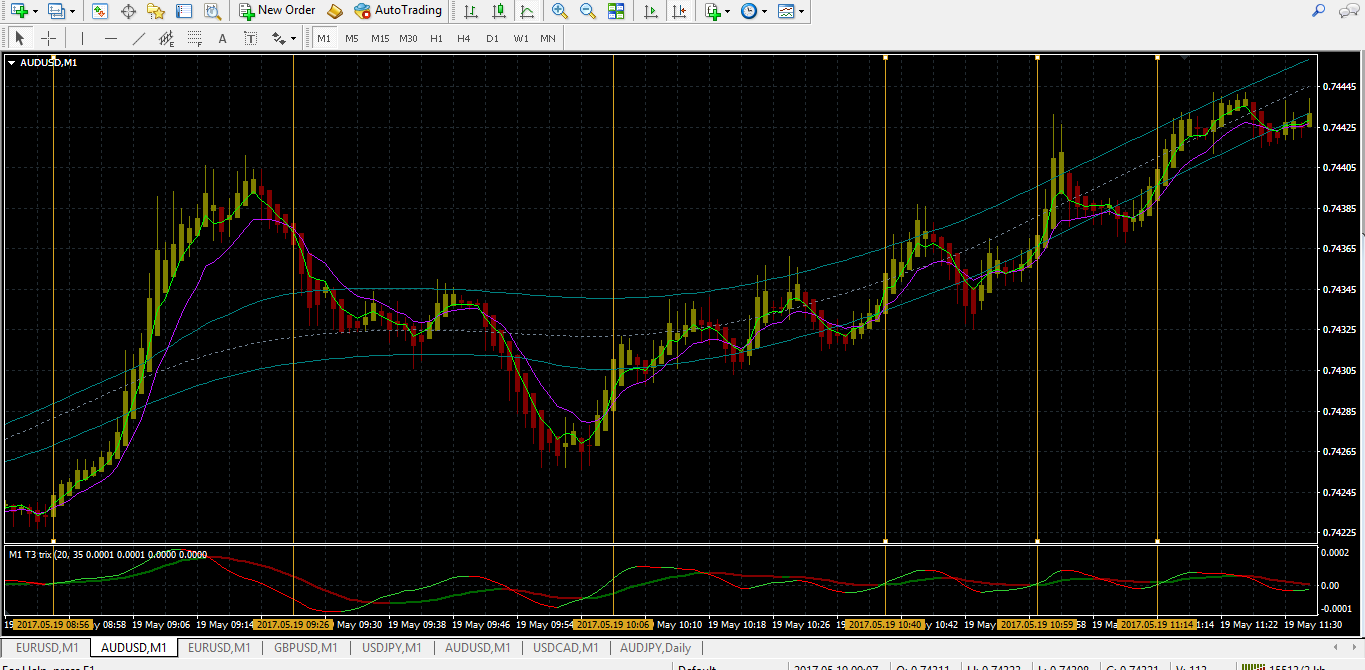Select the trendline drawing tool
Screen dimensions: 1365x670
click(x=138, y=39)
